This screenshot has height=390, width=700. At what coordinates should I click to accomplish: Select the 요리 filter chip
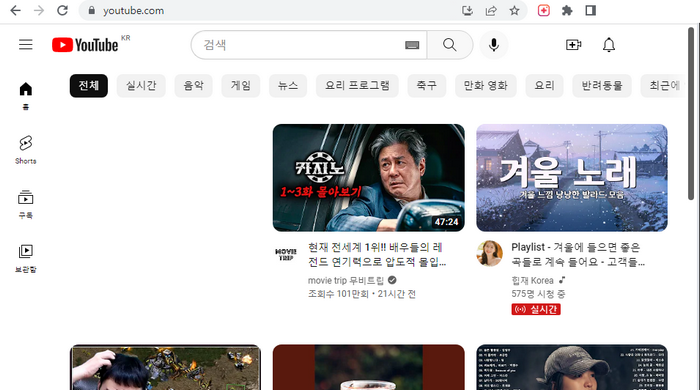tap(545, 86)
